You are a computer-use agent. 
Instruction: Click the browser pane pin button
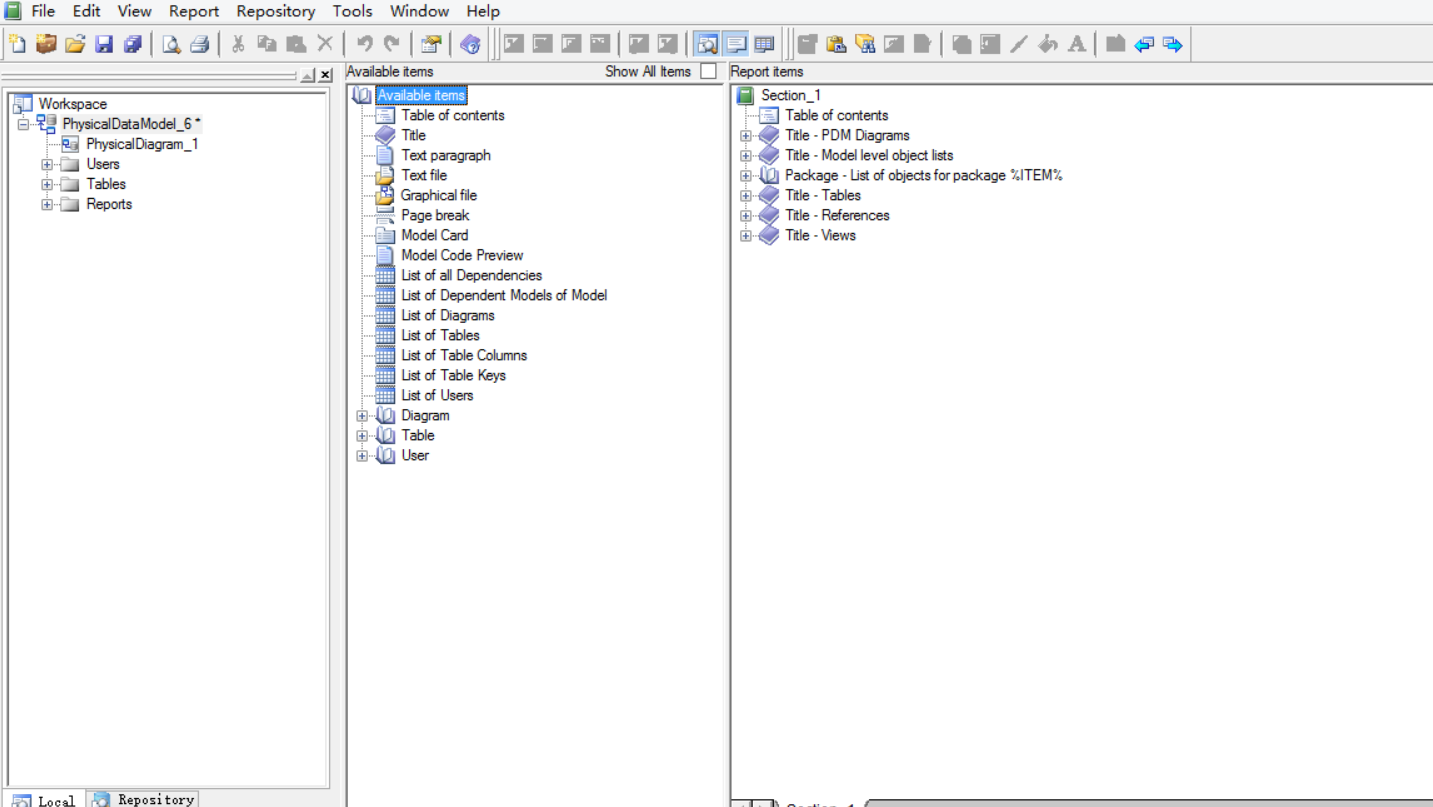pyautogui.click(x=308, y=75)
